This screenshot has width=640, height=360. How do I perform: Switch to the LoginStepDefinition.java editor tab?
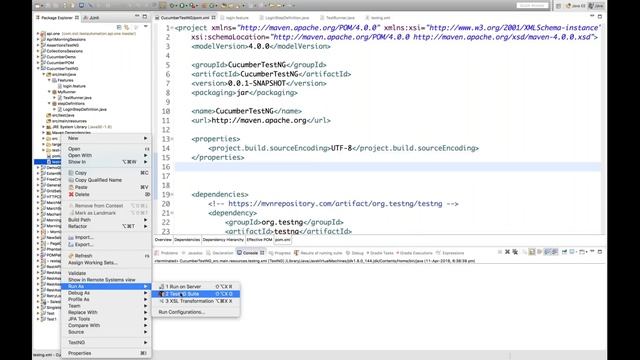284,18
